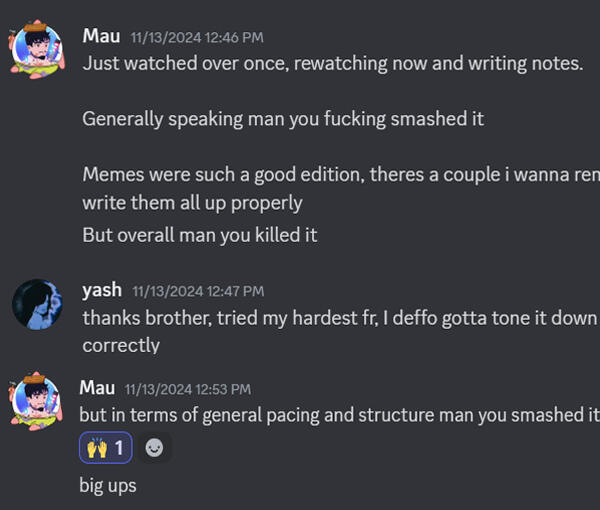Click the Mau username on the 12:53 PM message
This screenshot has width=600, height=510.
pos(98,387)
